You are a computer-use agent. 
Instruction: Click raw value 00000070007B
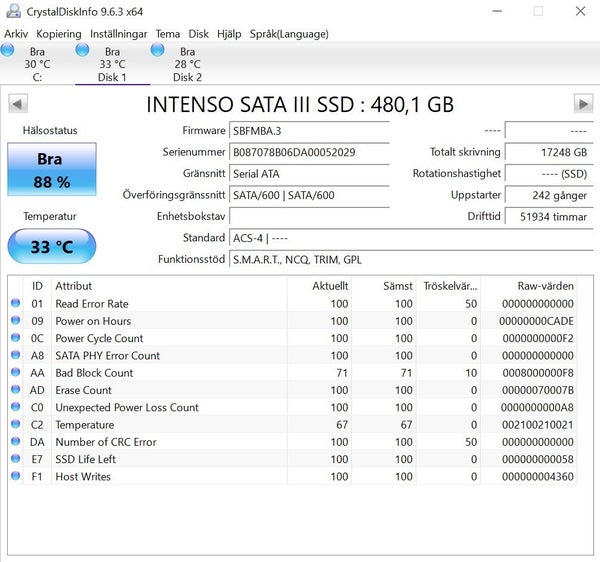point(538,390)
